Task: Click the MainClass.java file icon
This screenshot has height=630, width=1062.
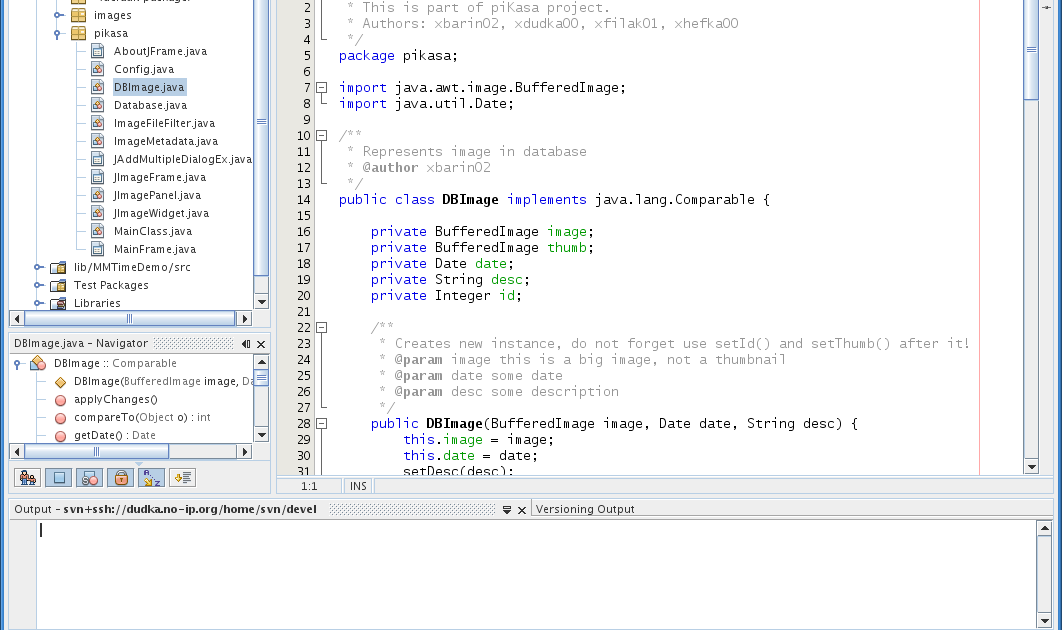Action: 97,231
